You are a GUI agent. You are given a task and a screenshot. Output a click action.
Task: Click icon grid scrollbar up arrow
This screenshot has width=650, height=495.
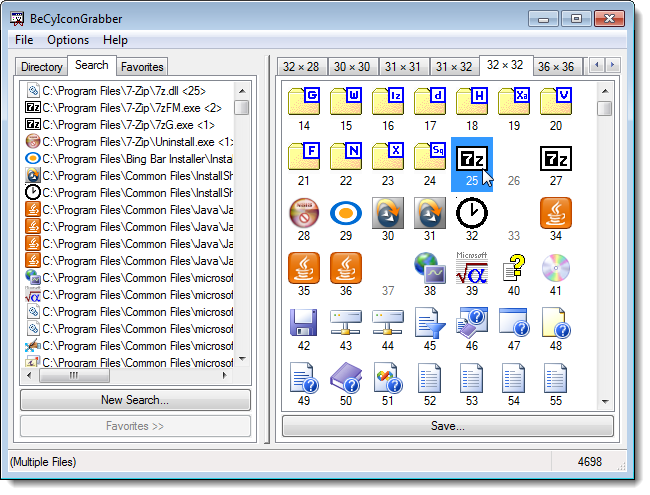click(605, 91)
